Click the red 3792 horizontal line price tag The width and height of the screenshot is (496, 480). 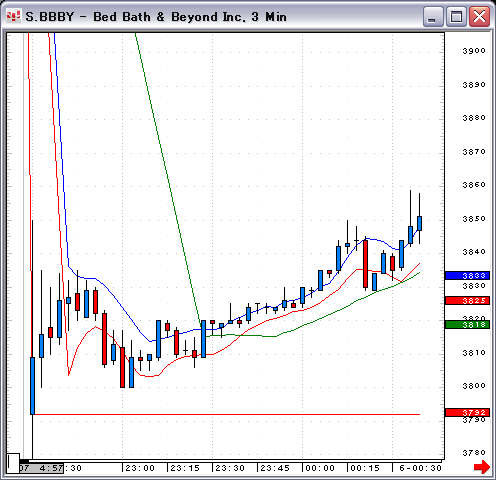coord(467,412)
